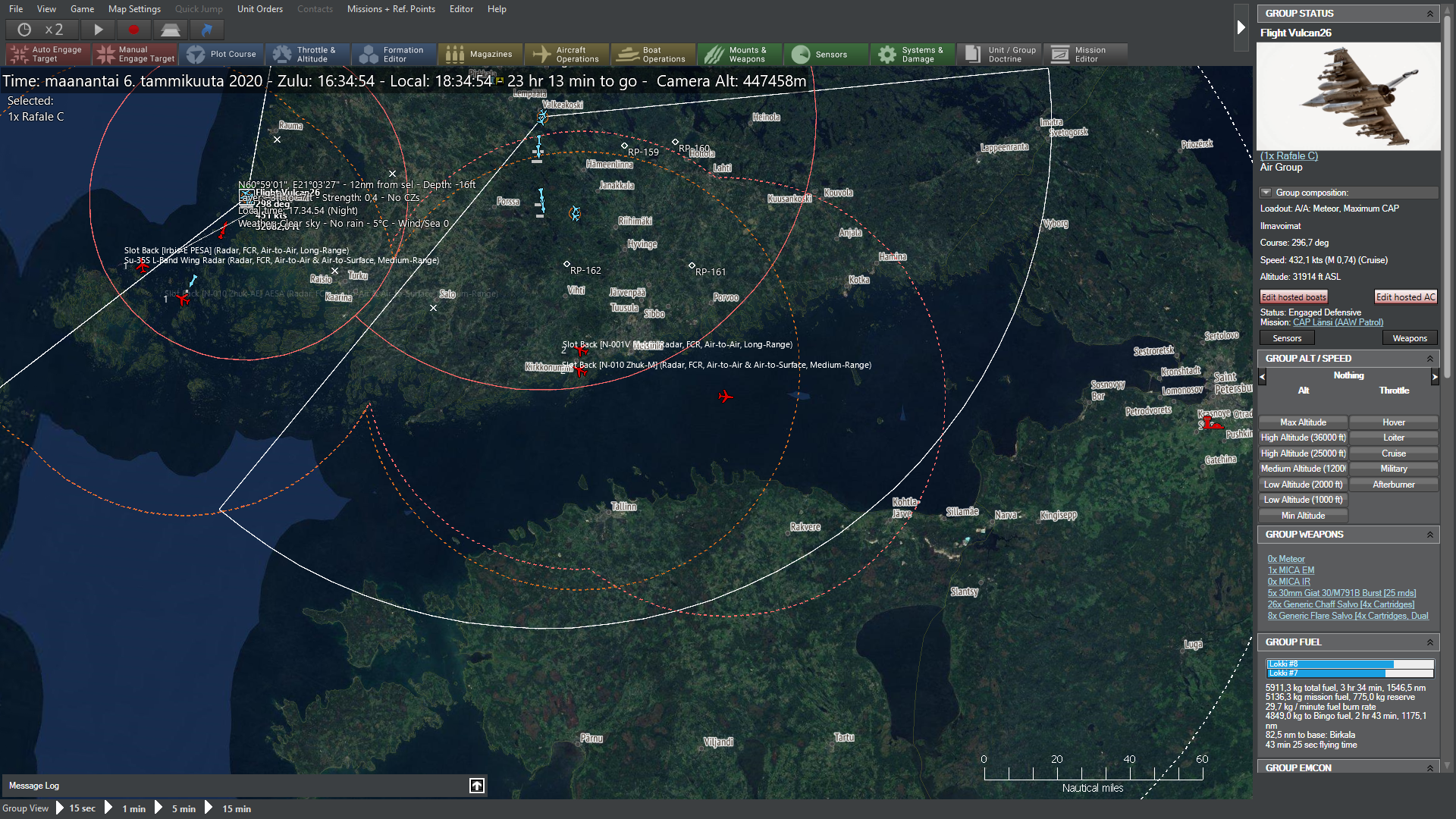Image resolution: width=1456 pixels, height=819 pixels.
Task: Open Plot Course tool
Action: [222, 54]
